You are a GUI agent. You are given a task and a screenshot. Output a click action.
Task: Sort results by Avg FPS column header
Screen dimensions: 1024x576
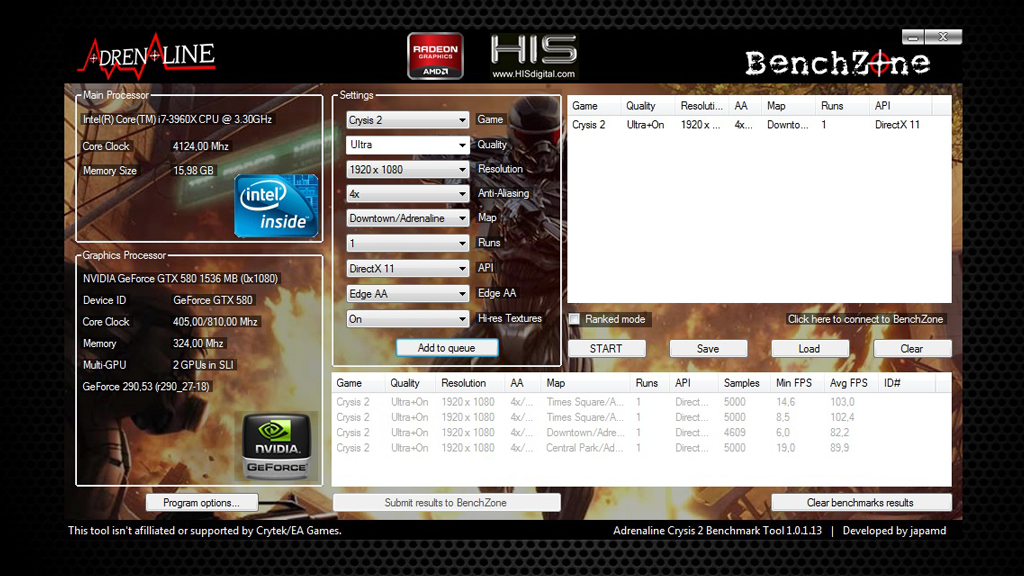pos(851,383)
